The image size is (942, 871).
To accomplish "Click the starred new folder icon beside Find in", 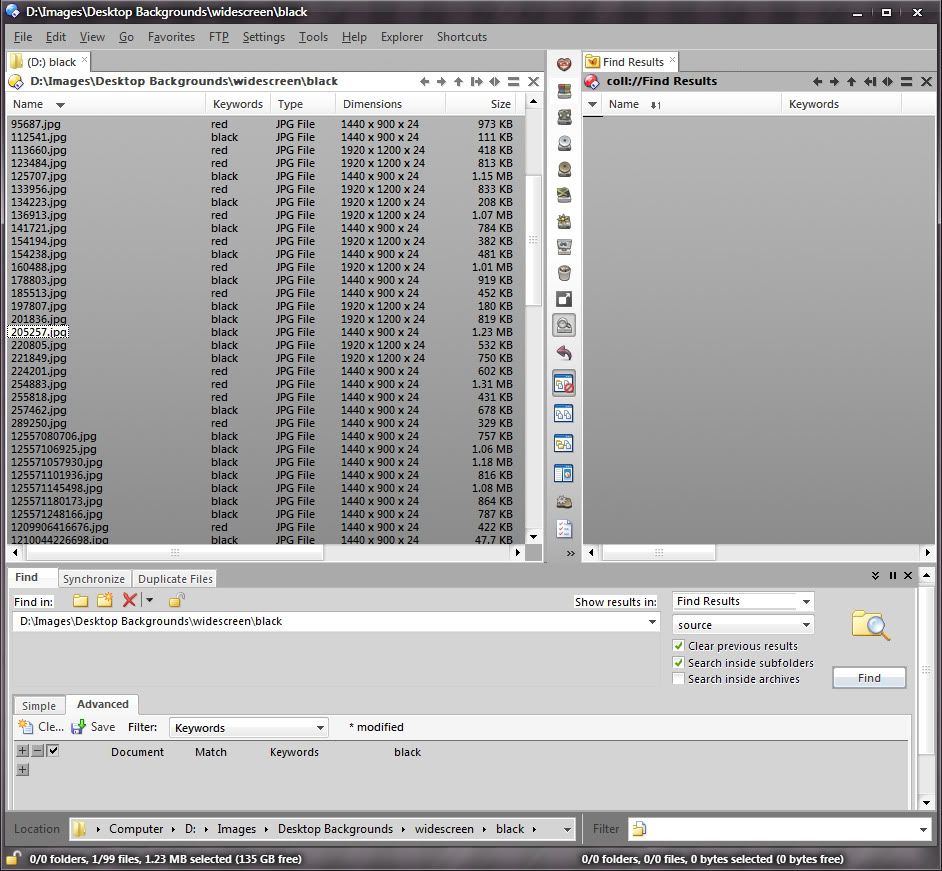I will (x=105, y=600).
